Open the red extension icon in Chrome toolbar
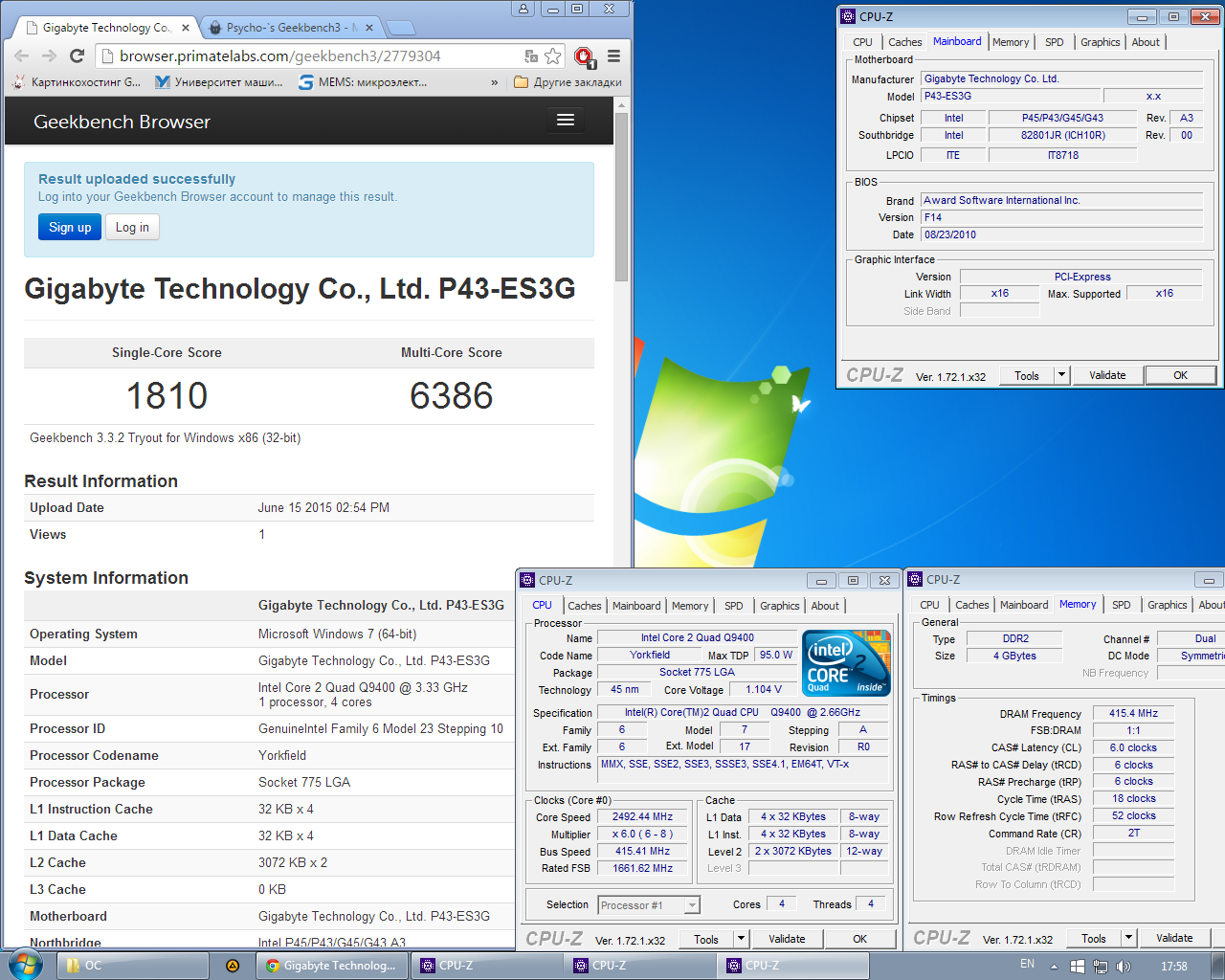 coord(584,56)
